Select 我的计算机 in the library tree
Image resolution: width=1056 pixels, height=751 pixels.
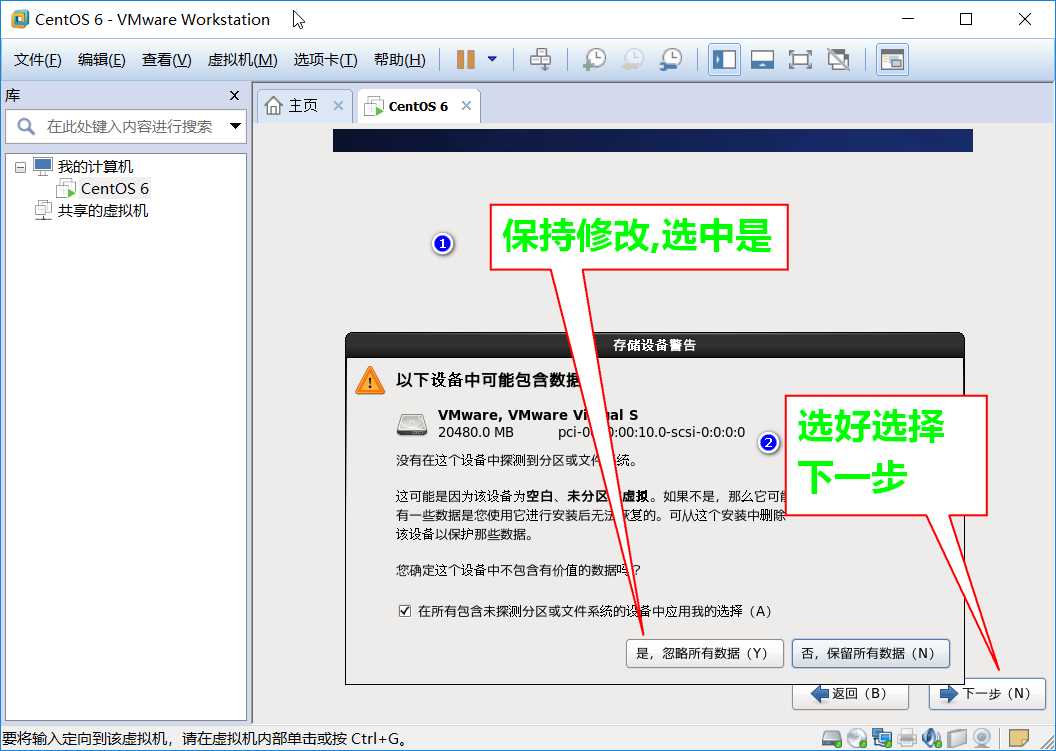[95, 166]
